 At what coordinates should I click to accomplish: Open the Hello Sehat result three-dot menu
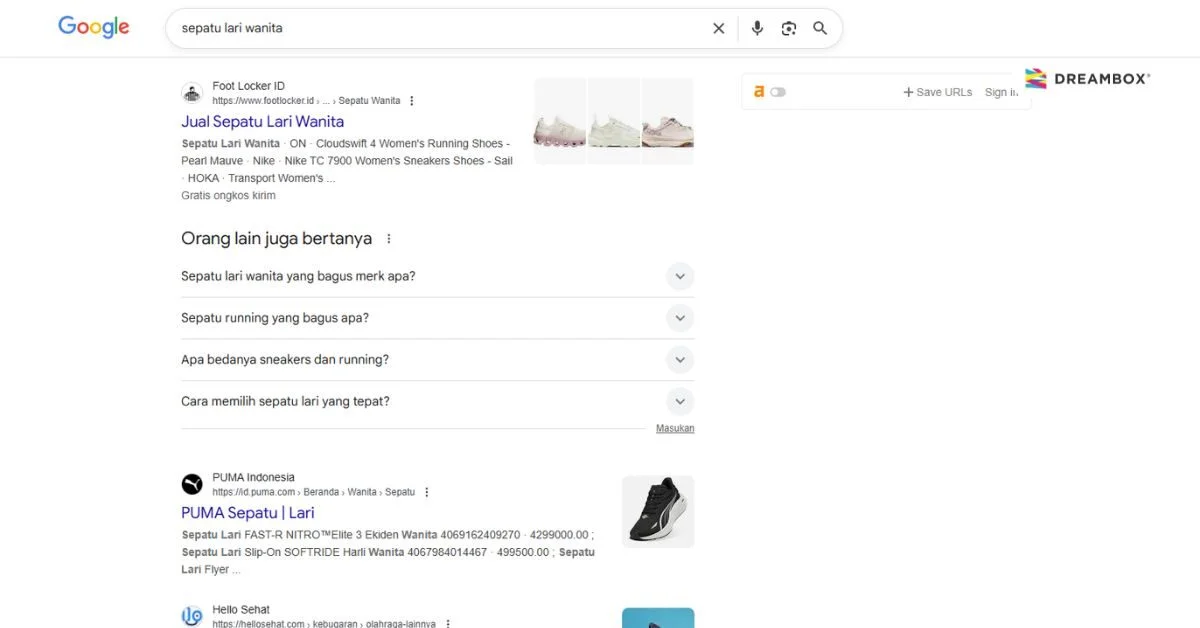click(448, 623)
